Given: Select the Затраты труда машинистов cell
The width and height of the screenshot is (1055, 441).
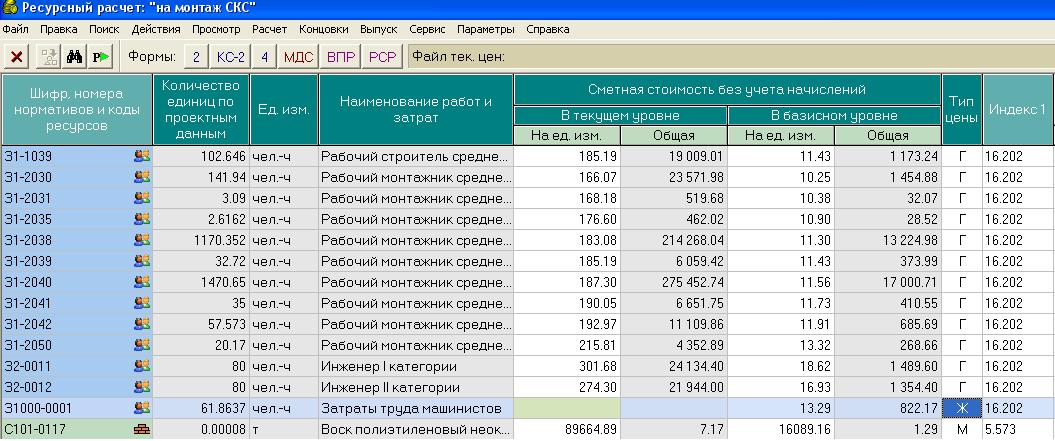Looking at the screenshot, I should point(416,408).
